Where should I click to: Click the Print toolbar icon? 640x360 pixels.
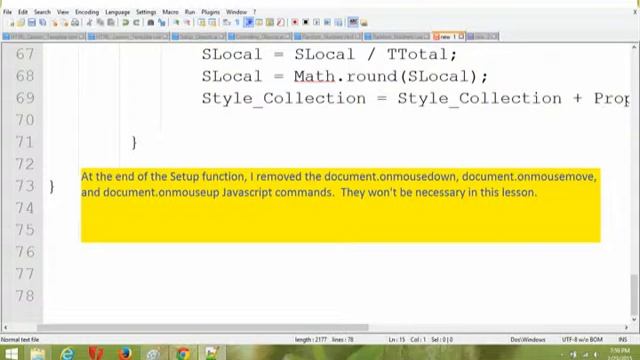[75, 22]
